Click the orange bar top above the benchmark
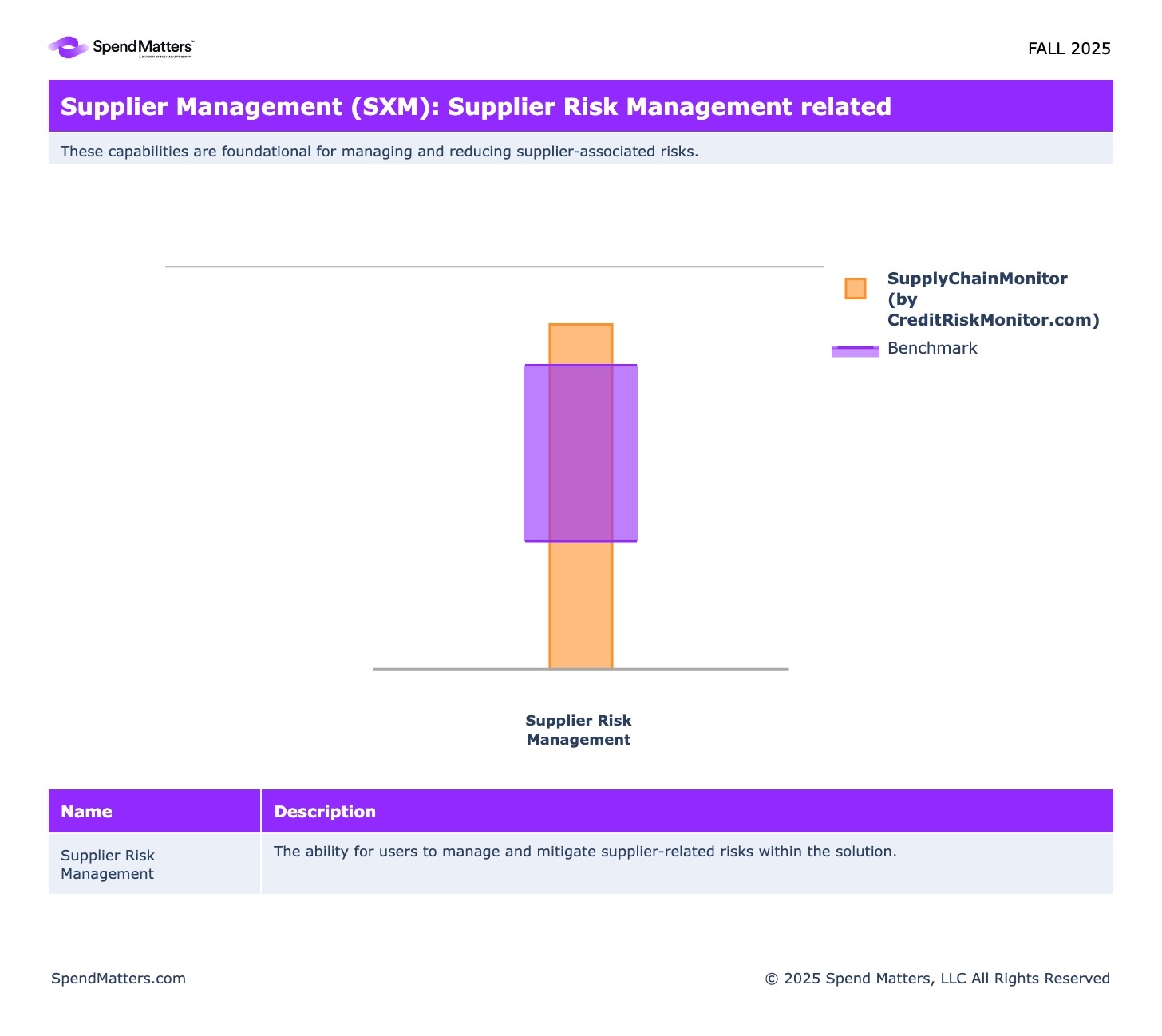Screen dimensions: 1162x1036 tap(580, 343)
